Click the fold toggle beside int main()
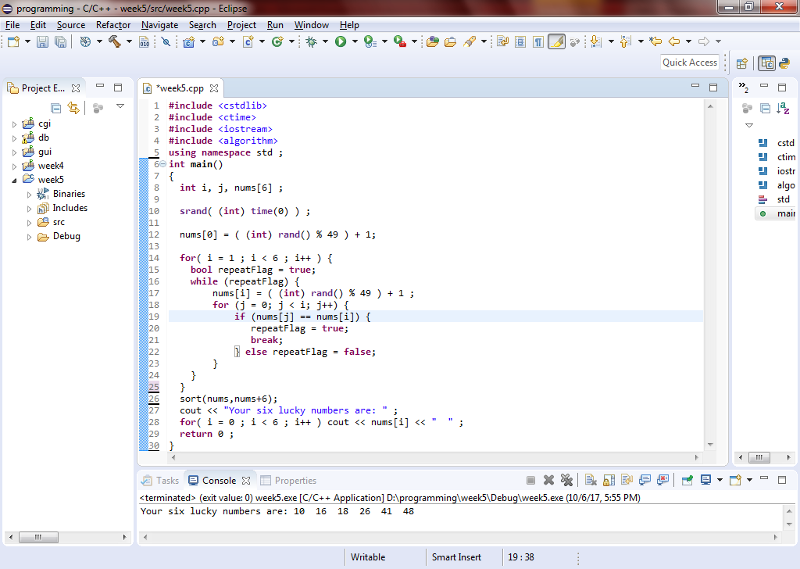 163,164
